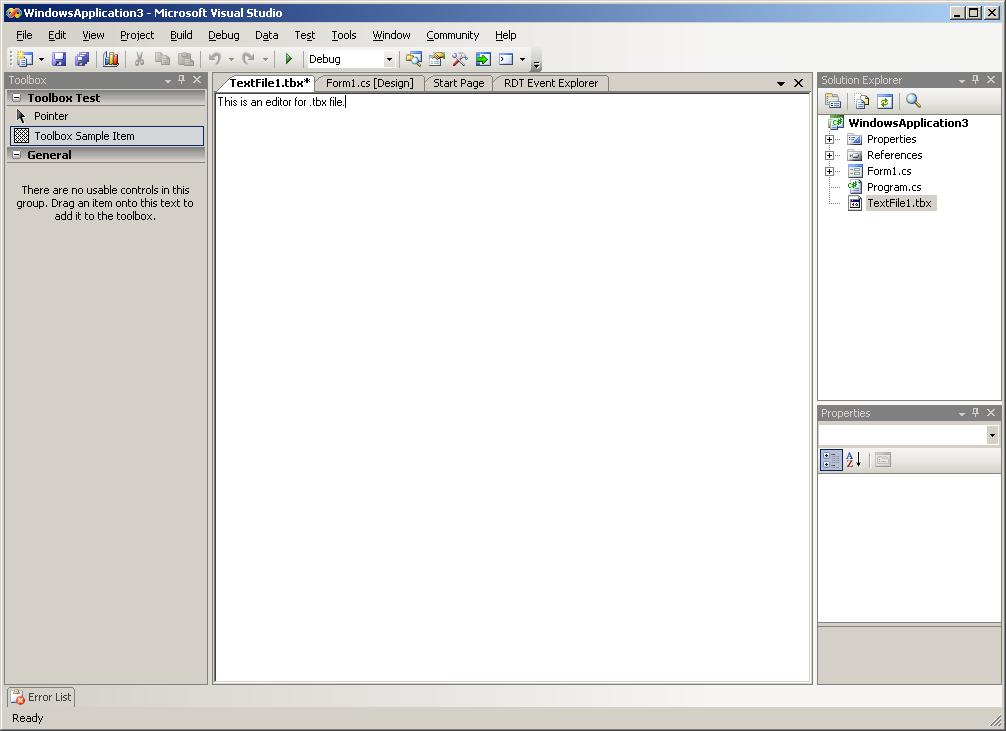Toggle auto-hide pin on Toolbox panel

pyautogui.click(x=182, y=80)
